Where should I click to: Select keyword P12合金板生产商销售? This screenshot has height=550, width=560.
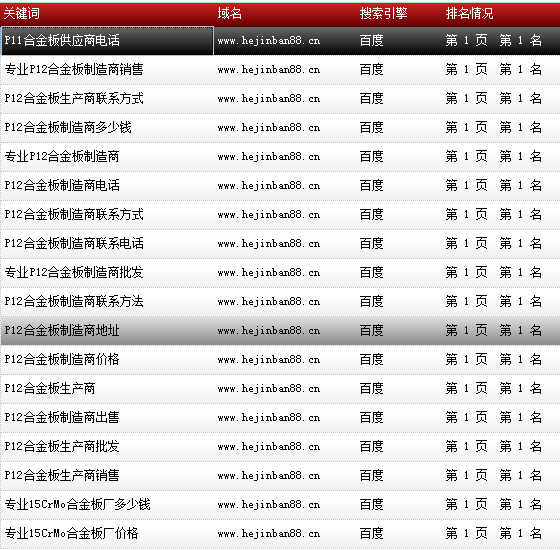tap(62, 475)
